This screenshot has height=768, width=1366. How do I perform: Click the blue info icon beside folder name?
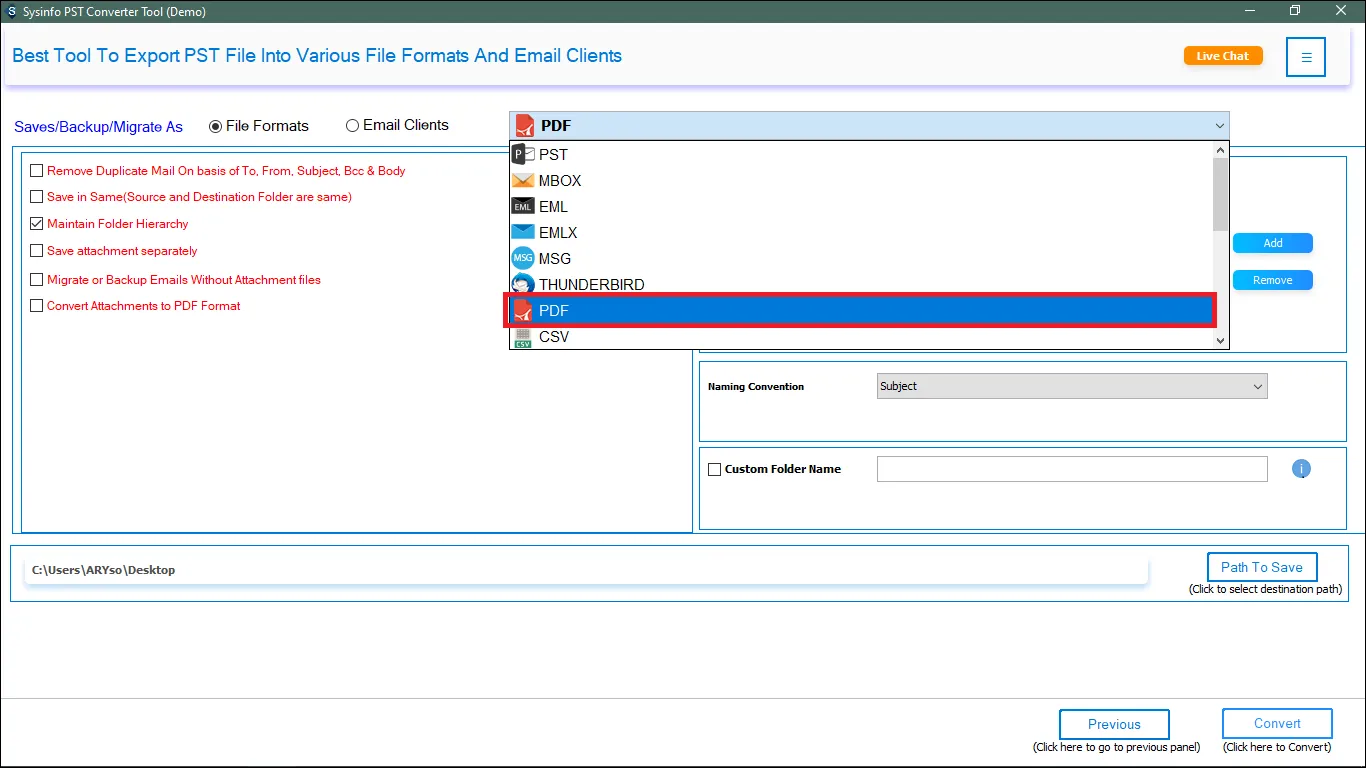[1301, 469]
